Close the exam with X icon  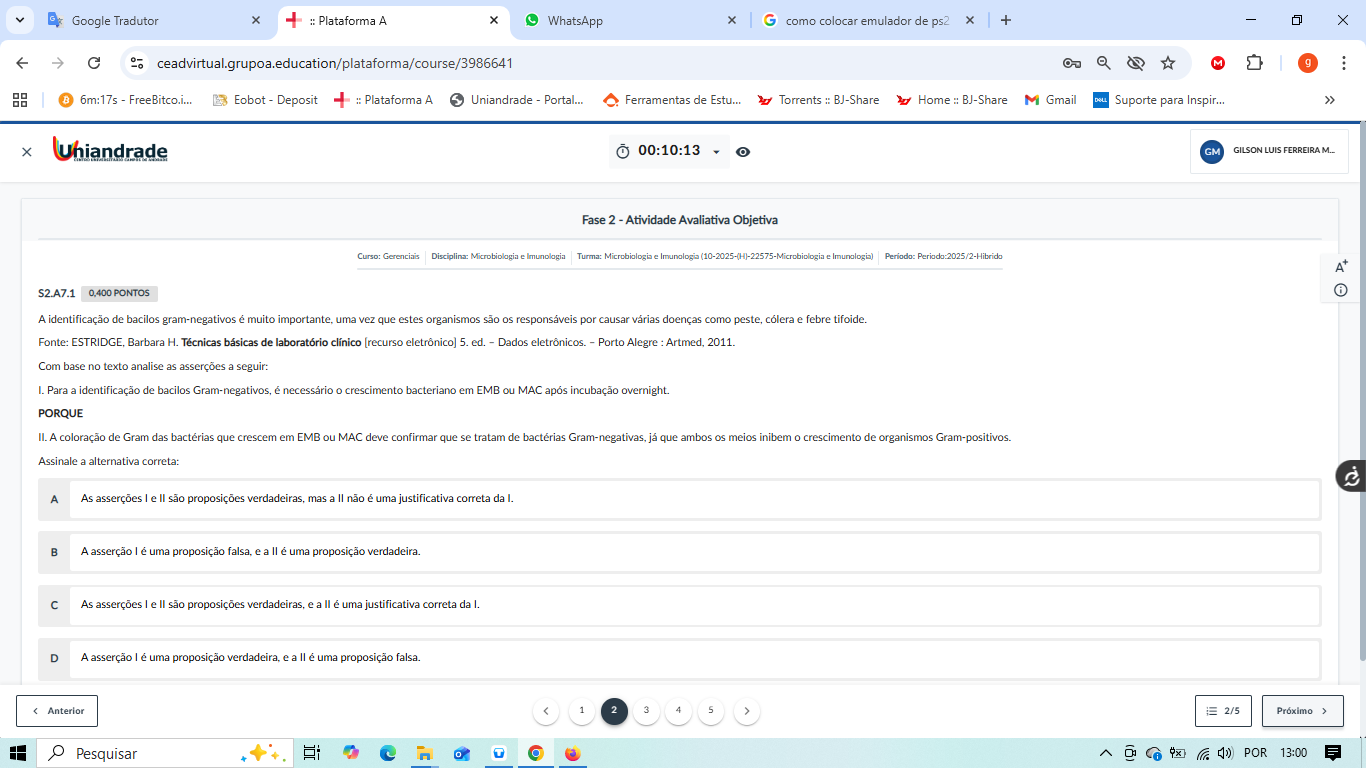click(x=27, y=152)
